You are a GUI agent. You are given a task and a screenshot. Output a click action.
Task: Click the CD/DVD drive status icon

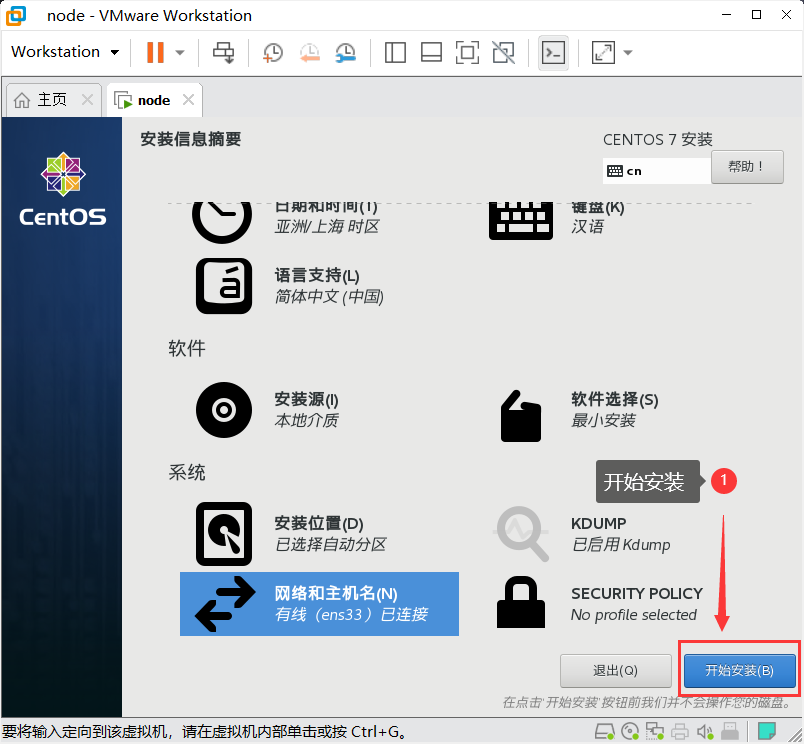coord(630,731)
